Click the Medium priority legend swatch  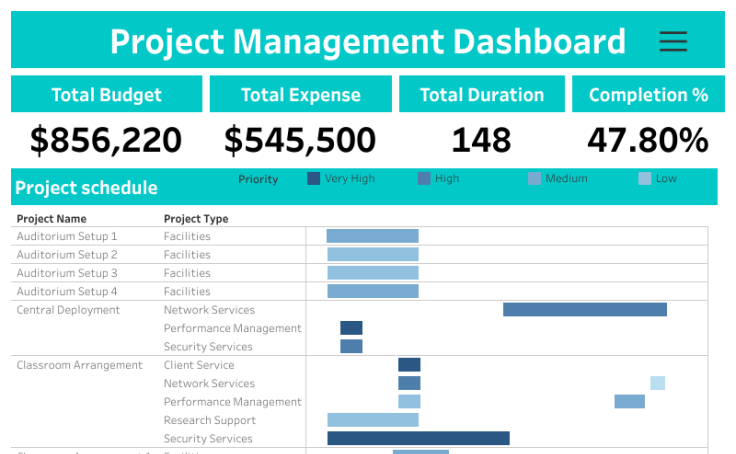click(534, 179)
